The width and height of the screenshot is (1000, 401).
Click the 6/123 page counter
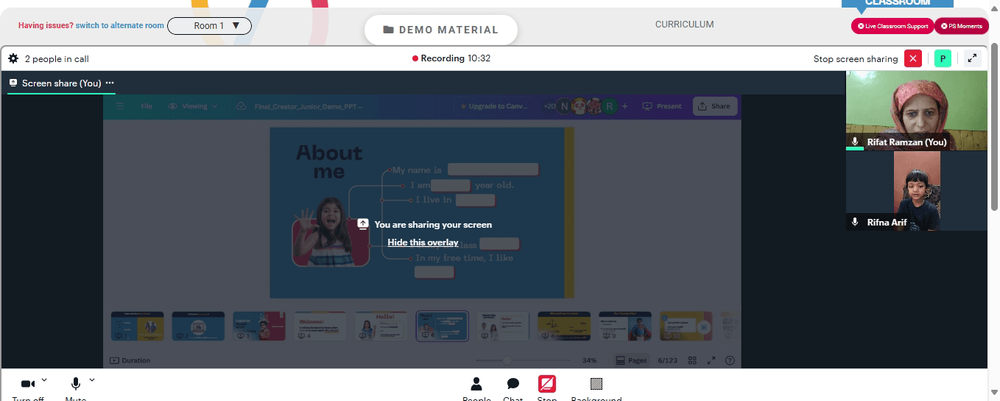pyautogui.click(x=667, y=360)
